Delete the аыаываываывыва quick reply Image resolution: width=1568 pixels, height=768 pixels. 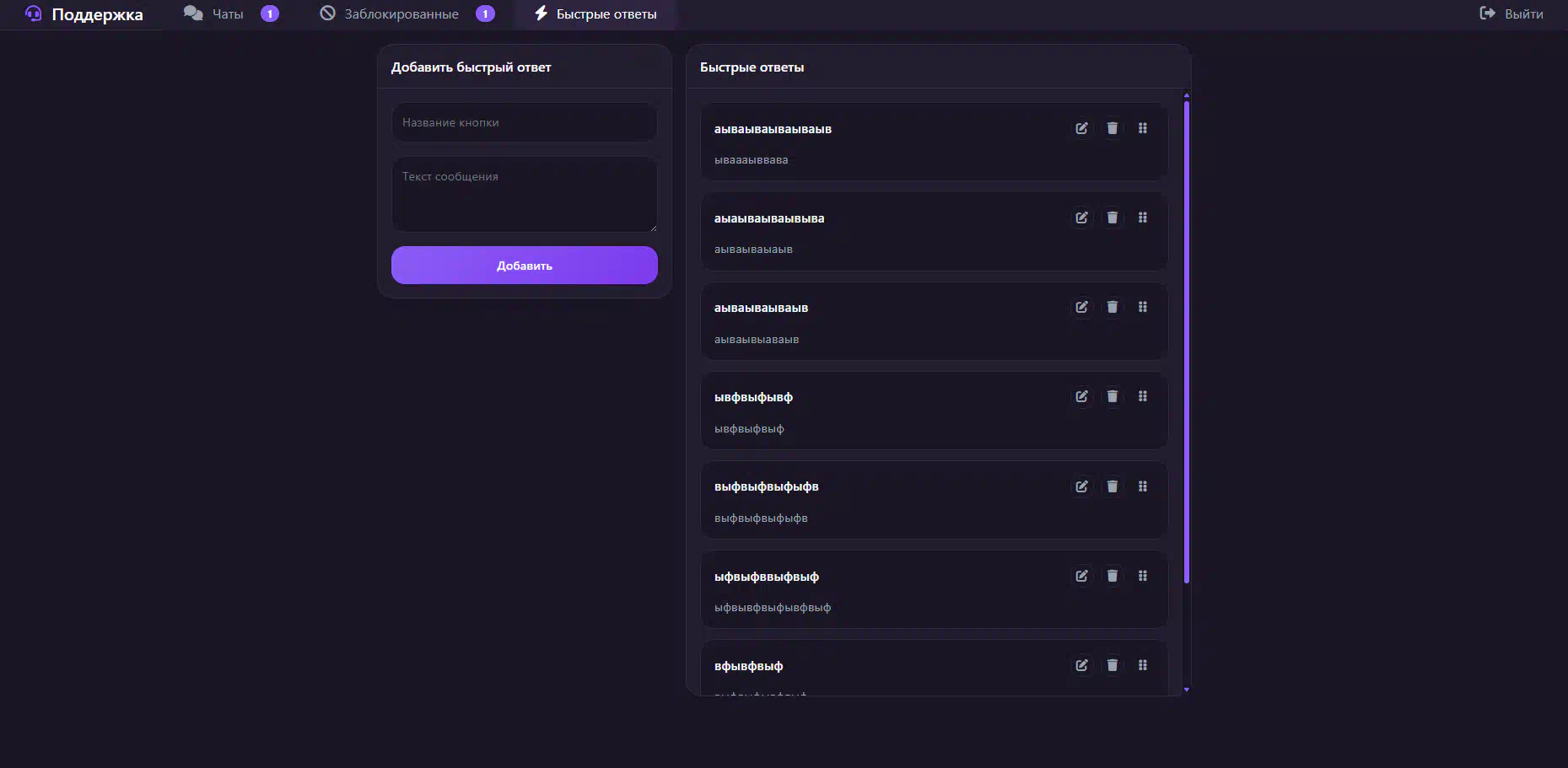pyautogui.click(x=1113, y=218)
